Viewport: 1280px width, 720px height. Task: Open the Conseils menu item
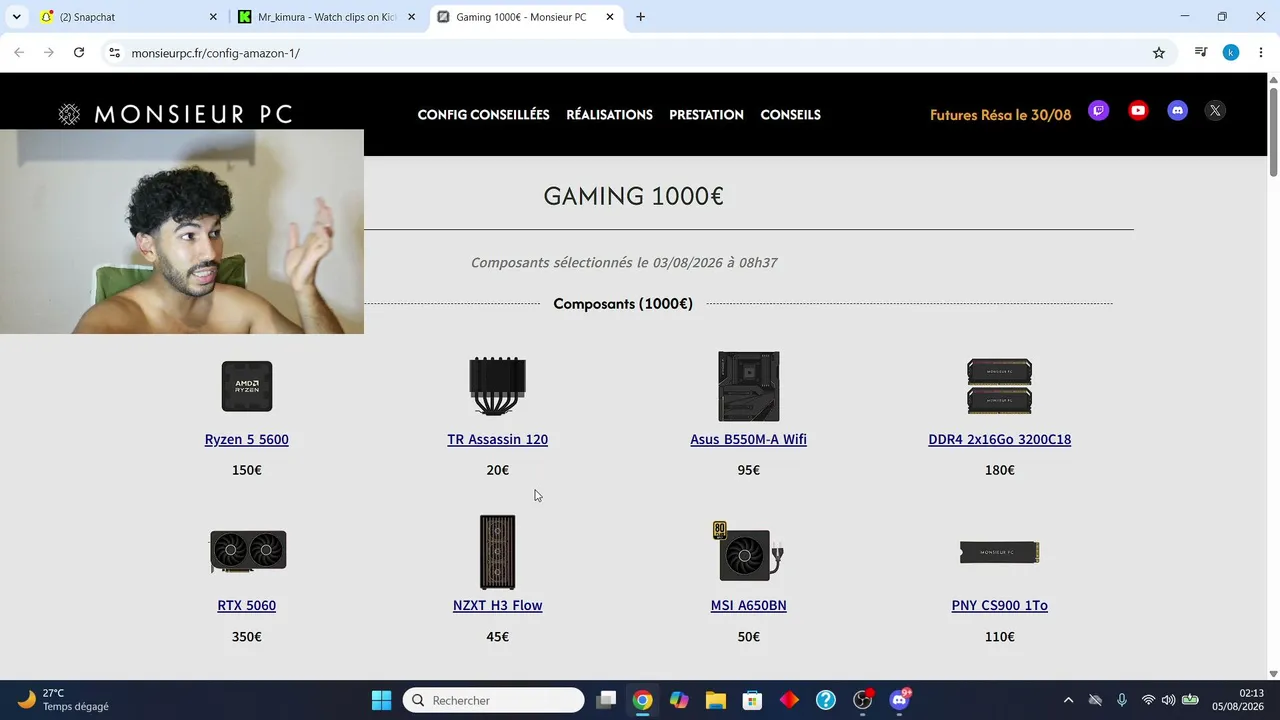pos(791,115)
